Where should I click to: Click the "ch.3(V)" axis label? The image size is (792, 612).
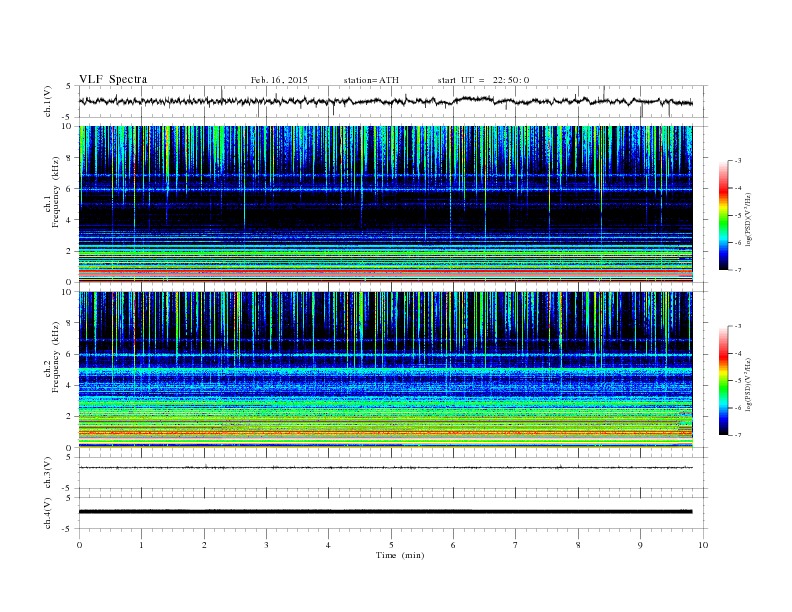(48, 473)
